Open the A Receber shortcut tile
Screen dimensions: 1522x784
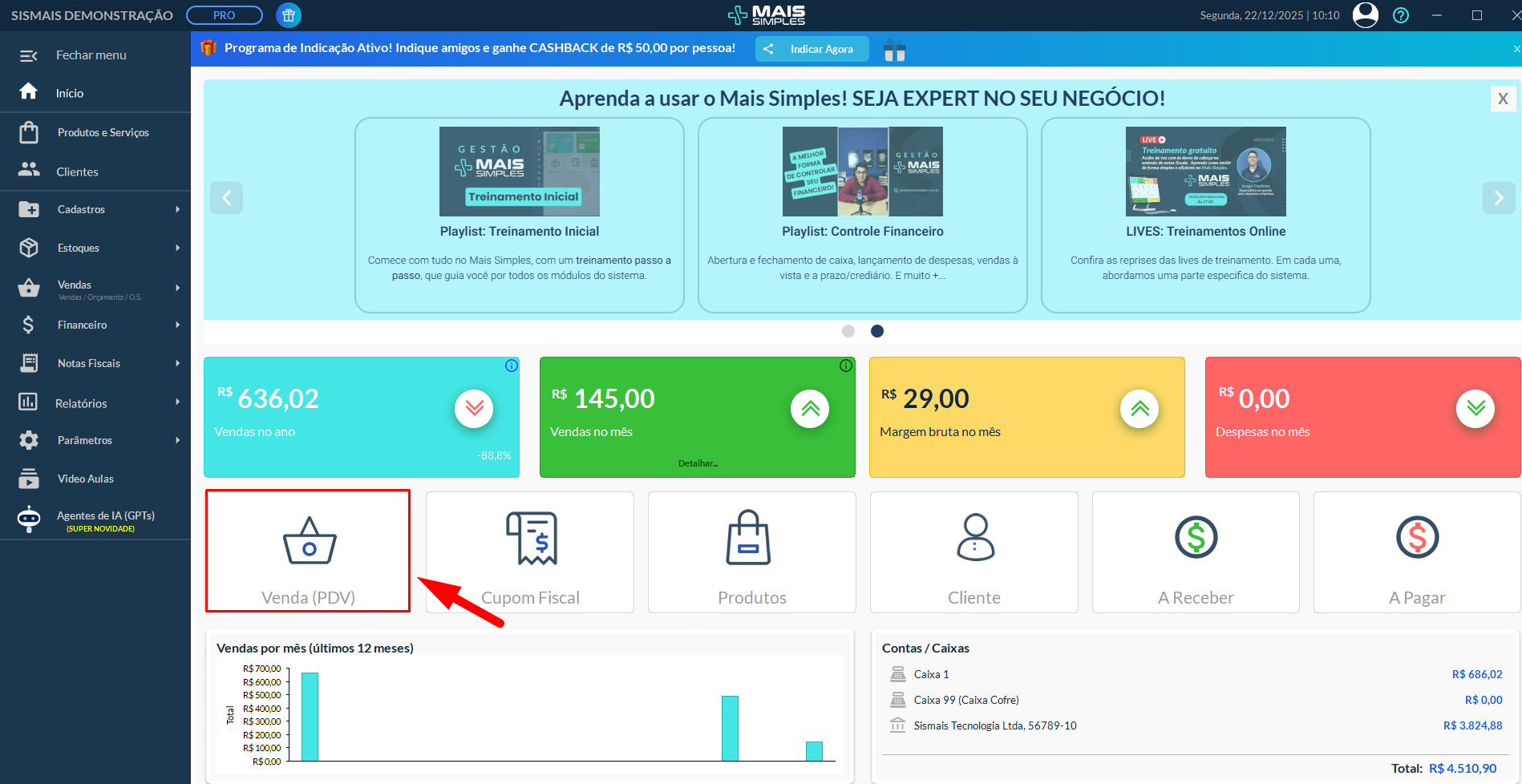click(1196, 552)
